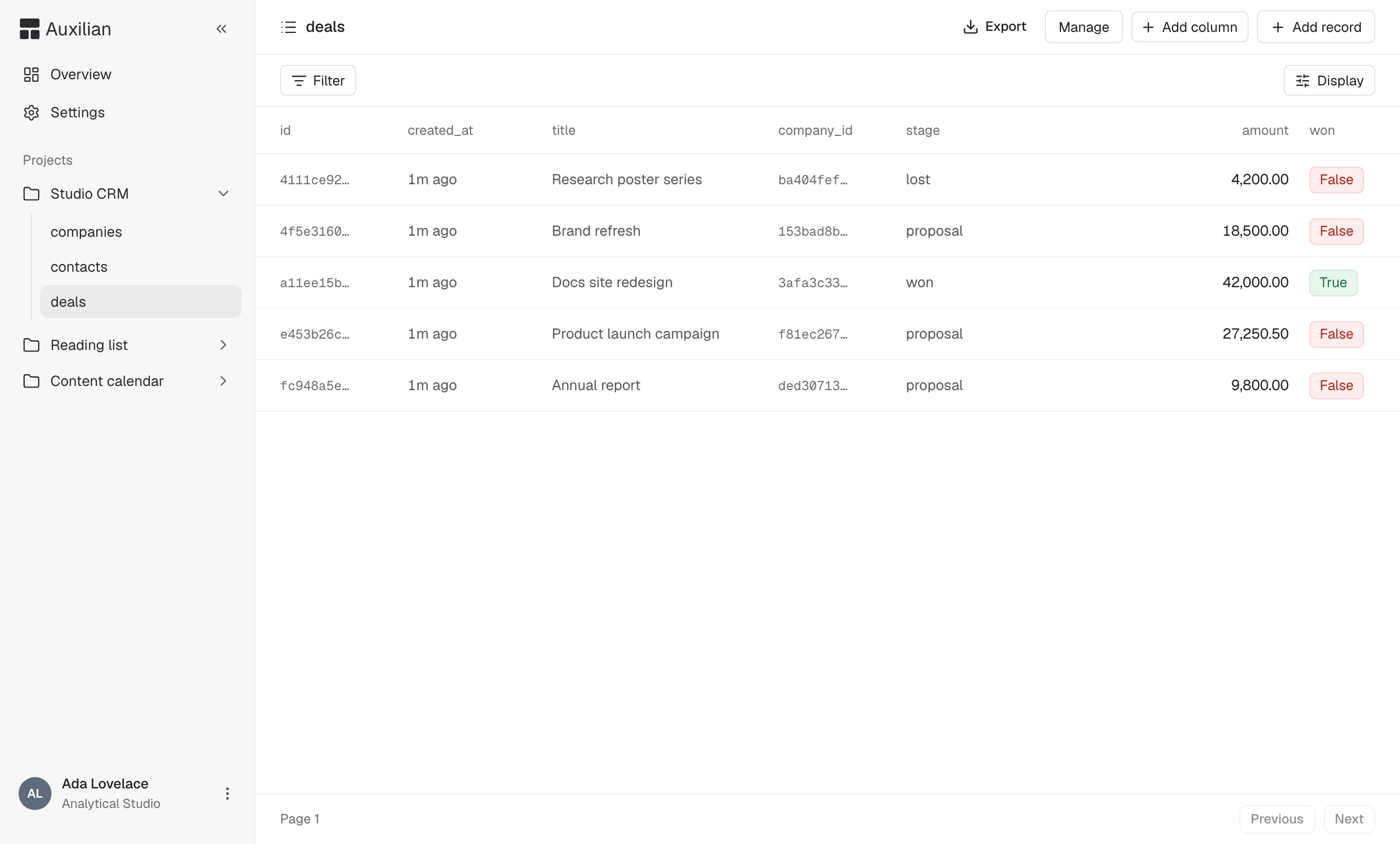
Task: Click title 'Docs site redesign'
Action: pyautogui.click(x=612, y=283)
